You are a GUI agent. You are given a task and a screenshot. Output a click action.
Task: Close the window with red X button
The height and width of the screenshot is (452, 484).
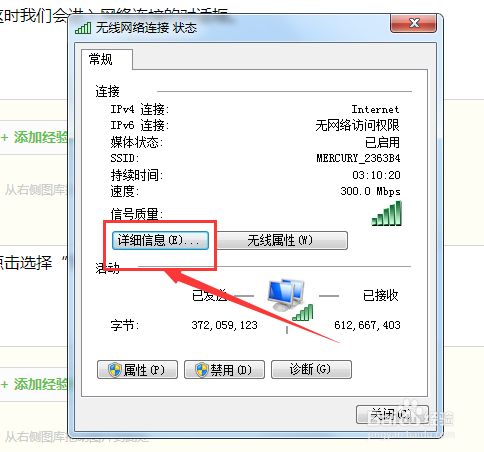(413, 23)
